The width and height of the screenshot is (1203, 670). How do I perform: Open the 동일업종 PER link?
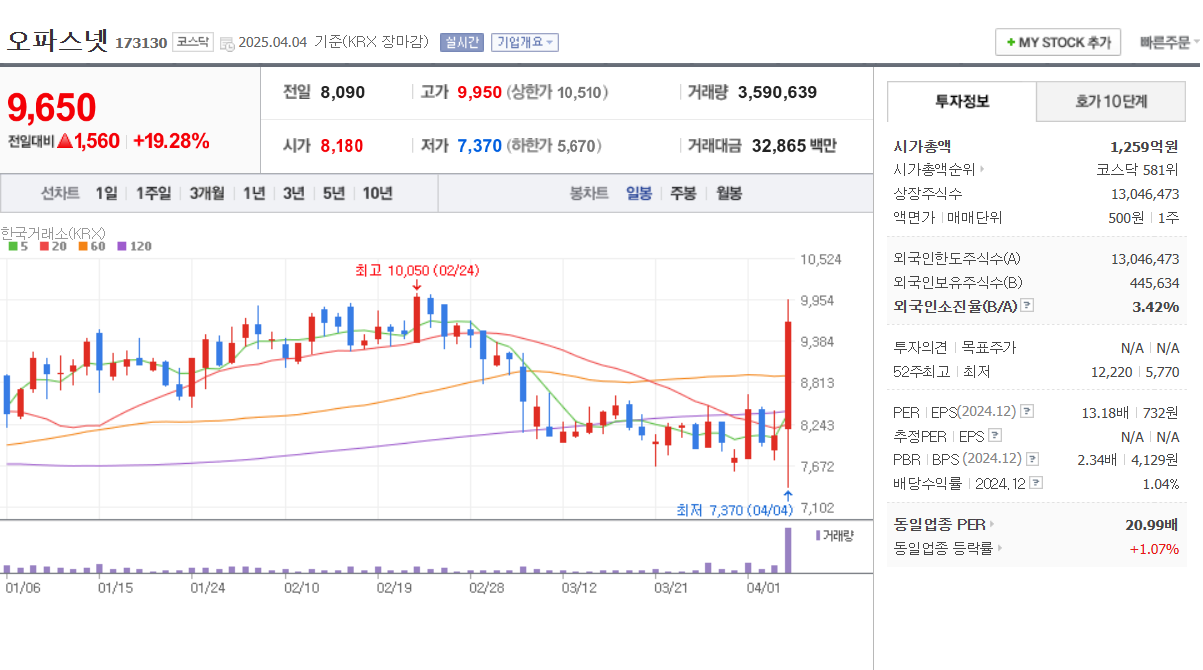939,524
